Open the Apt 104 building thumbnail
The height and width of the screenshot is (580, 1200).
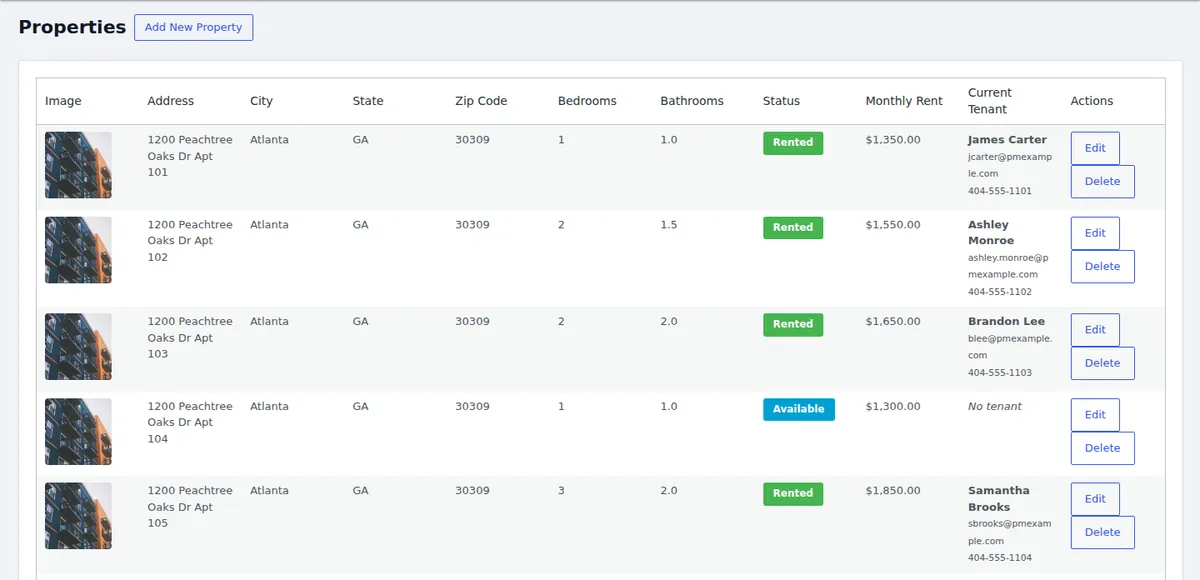(x=78, y=432)
